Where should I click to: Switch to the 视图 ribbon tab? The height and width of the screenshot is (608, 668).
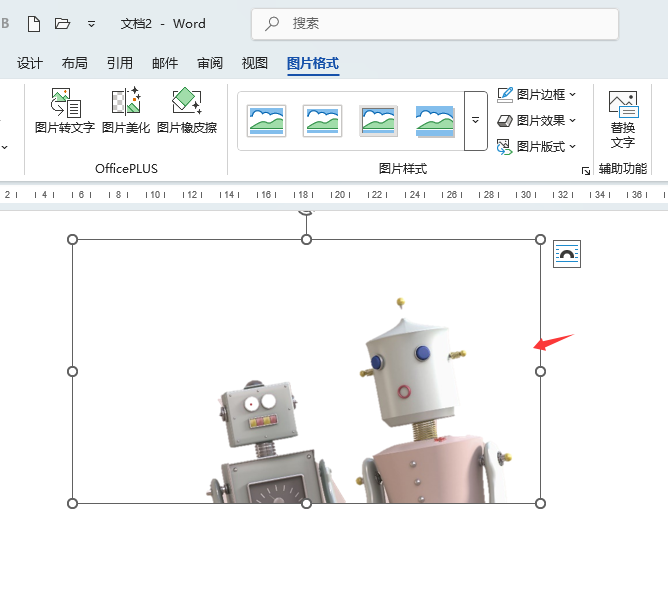pos(255,63)
